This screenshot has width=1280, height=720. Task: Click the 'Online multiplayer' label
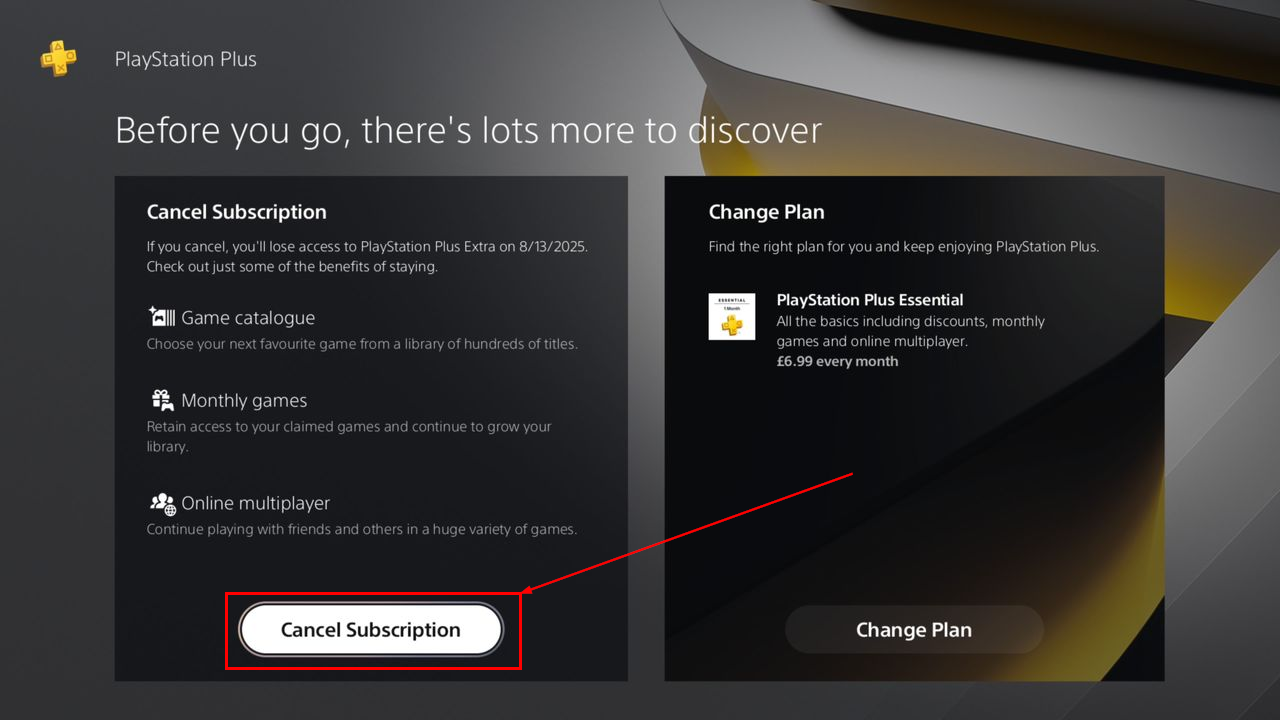(x=255, y=503)
